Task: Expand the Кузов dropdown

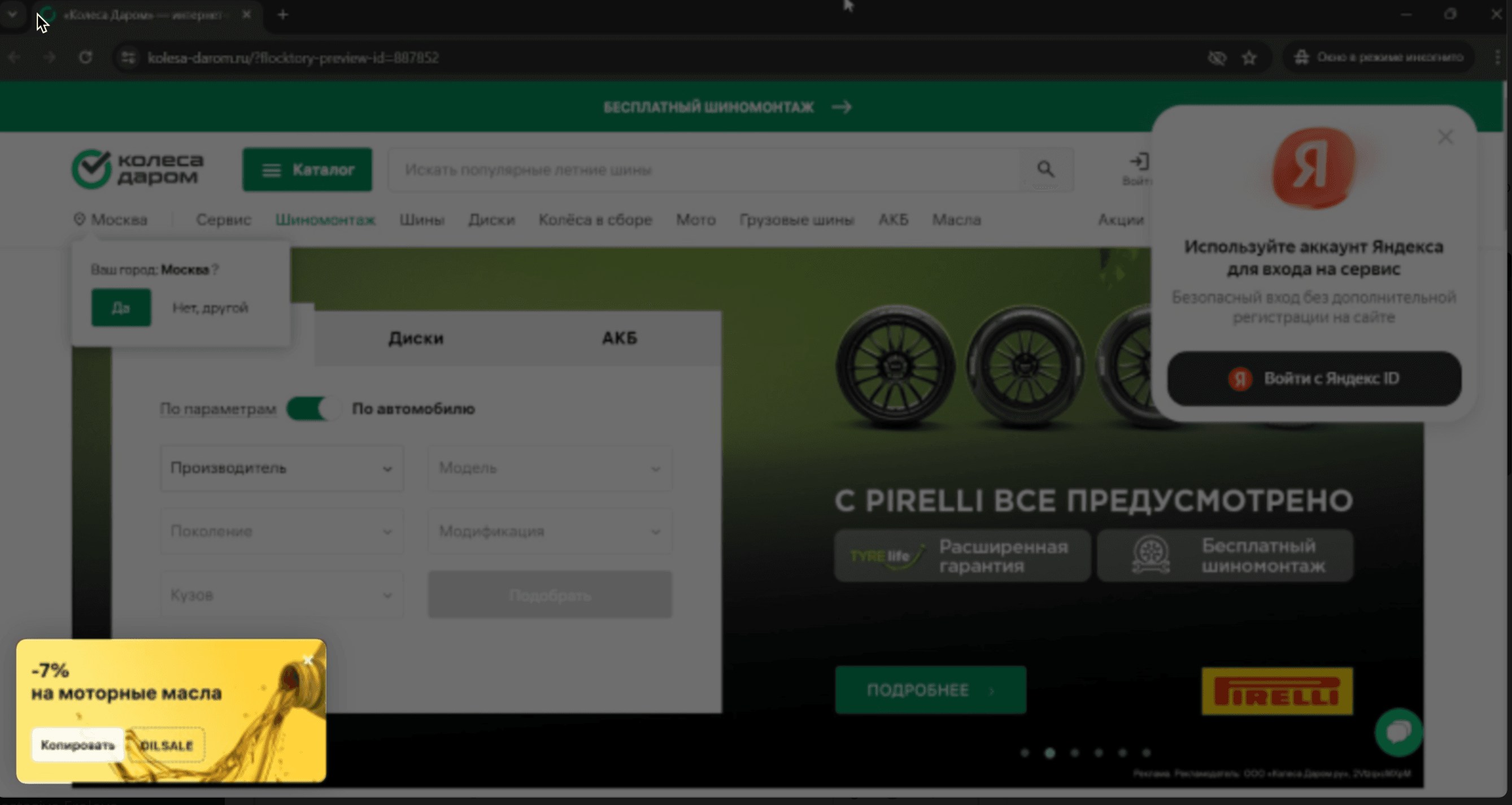Action: click(x=282, y=595)
